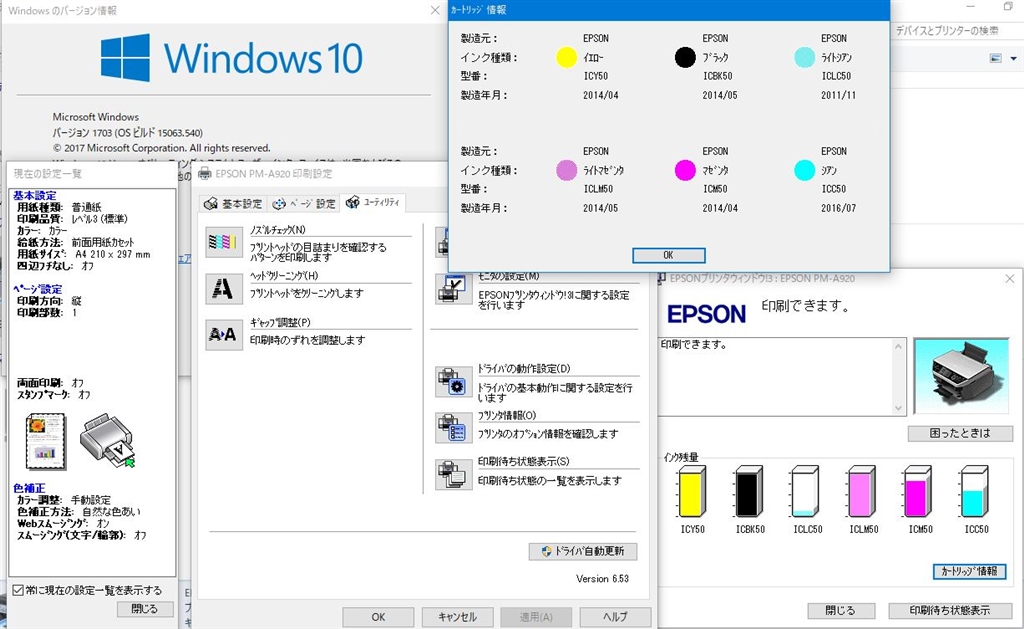Click OK in print settings dialog
The width and height of the screenshot is (1024, 629).
tap(378, 617)
